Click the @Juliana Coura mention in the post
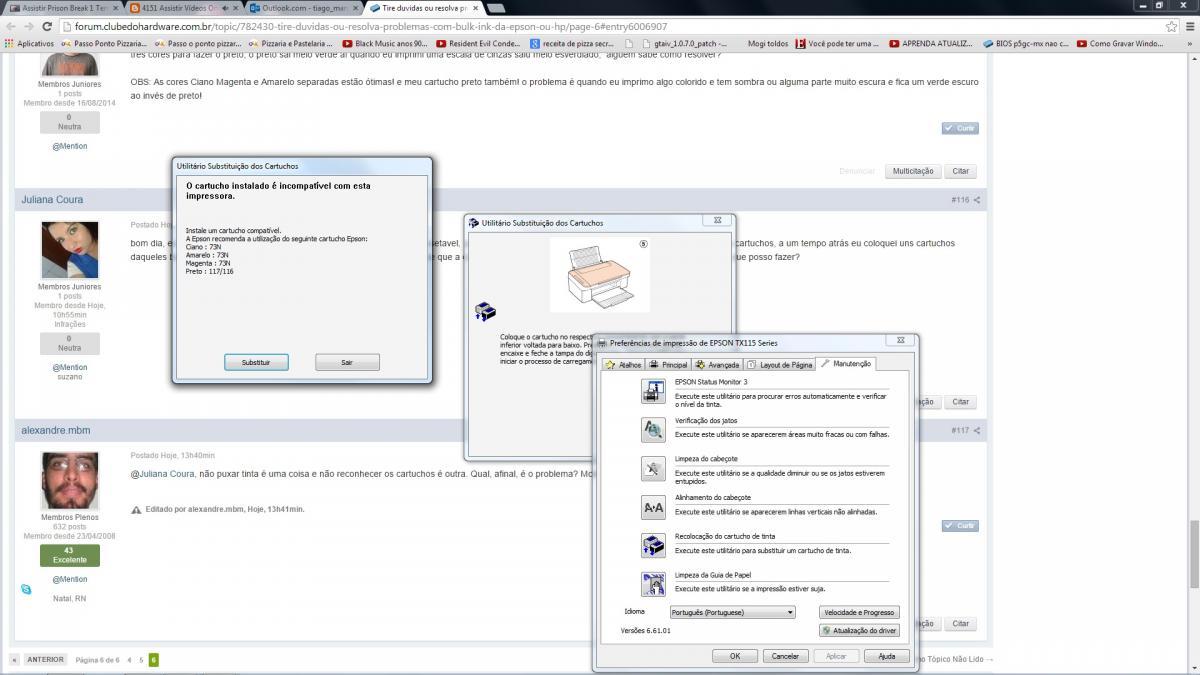Viewport: 1200px width, 675px height. click(163, 474)
